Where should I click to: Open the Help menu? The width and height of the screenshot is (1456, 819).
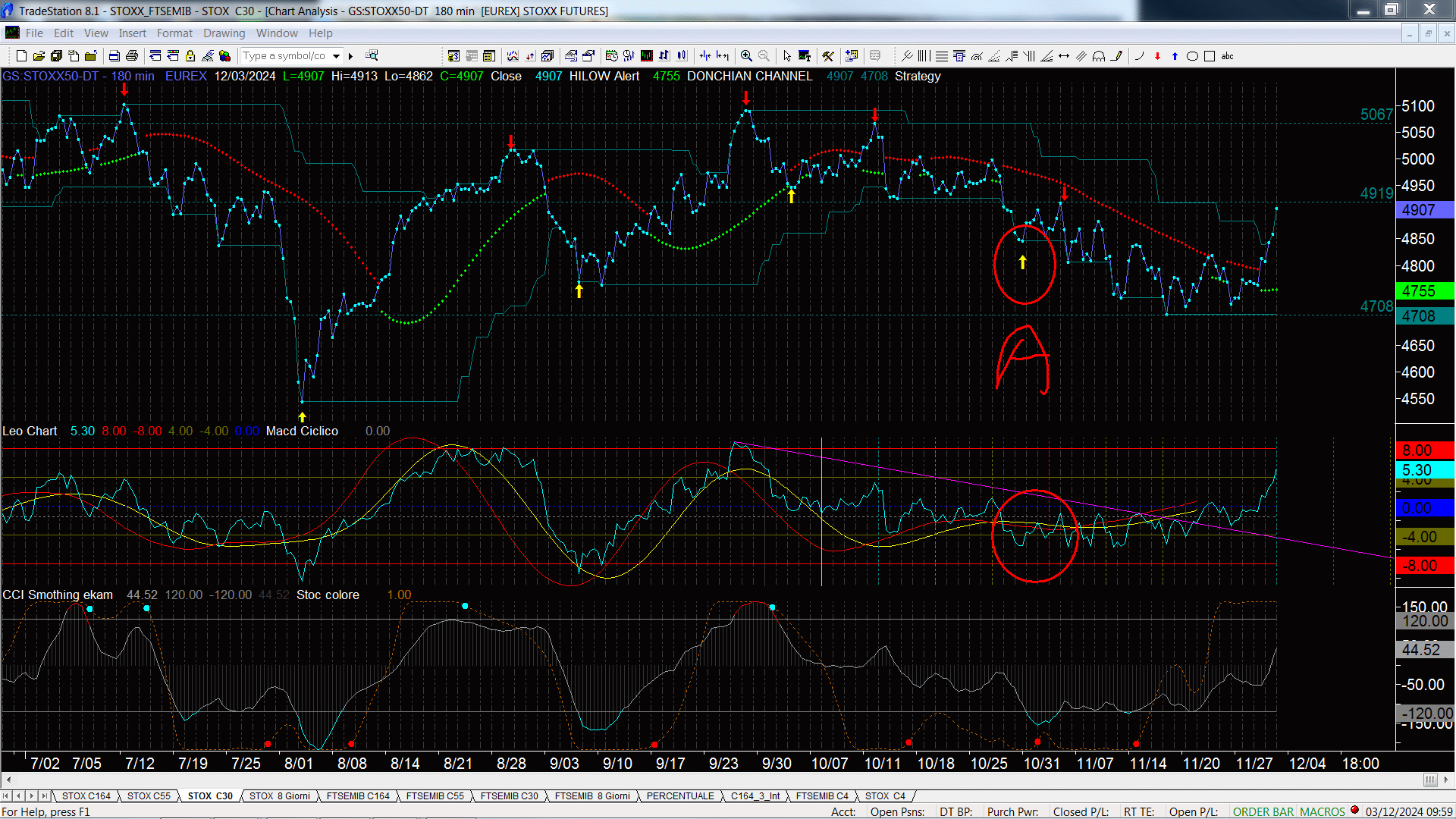click(320, 33)
